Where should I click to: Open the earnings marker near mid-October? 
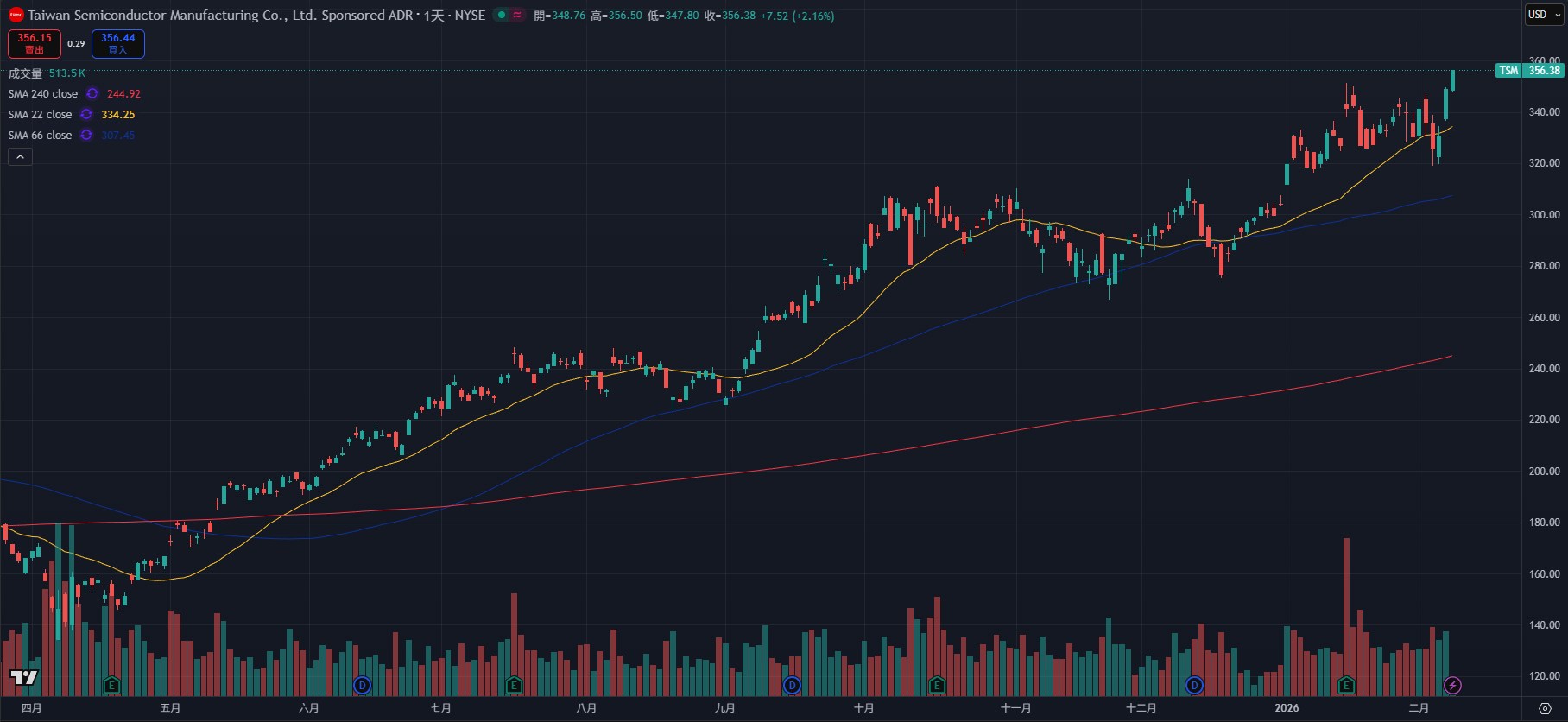click(x=937, y=686)
